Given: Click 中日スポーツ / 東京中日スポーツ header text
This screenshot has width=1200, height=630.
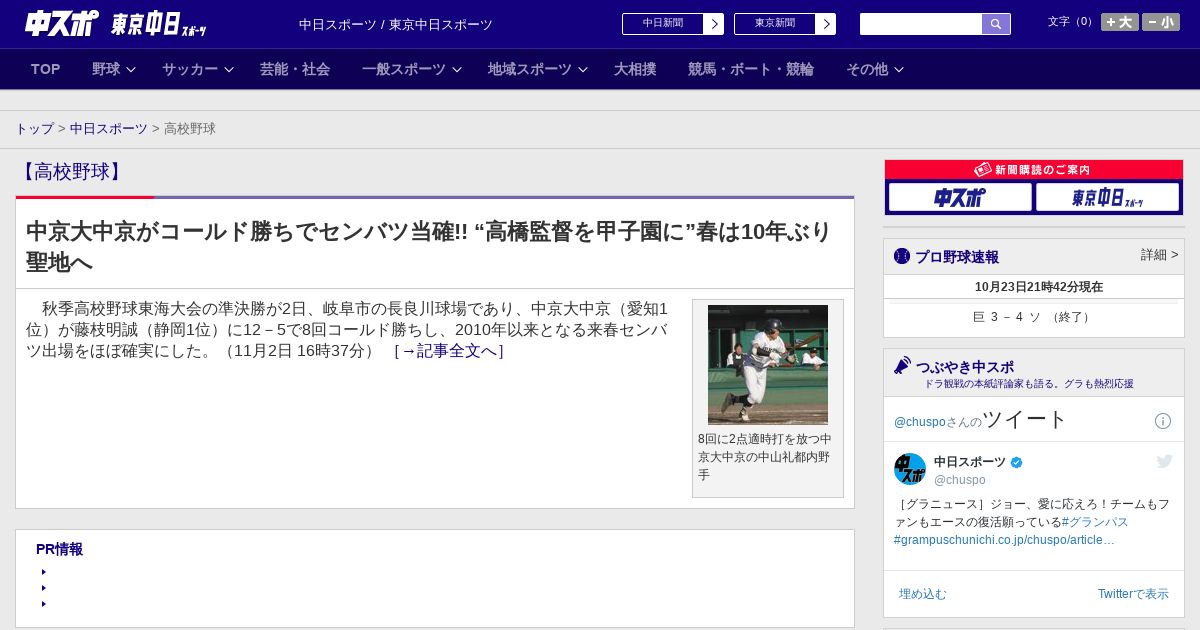Looking at the screenshot, I should [396, 24].
